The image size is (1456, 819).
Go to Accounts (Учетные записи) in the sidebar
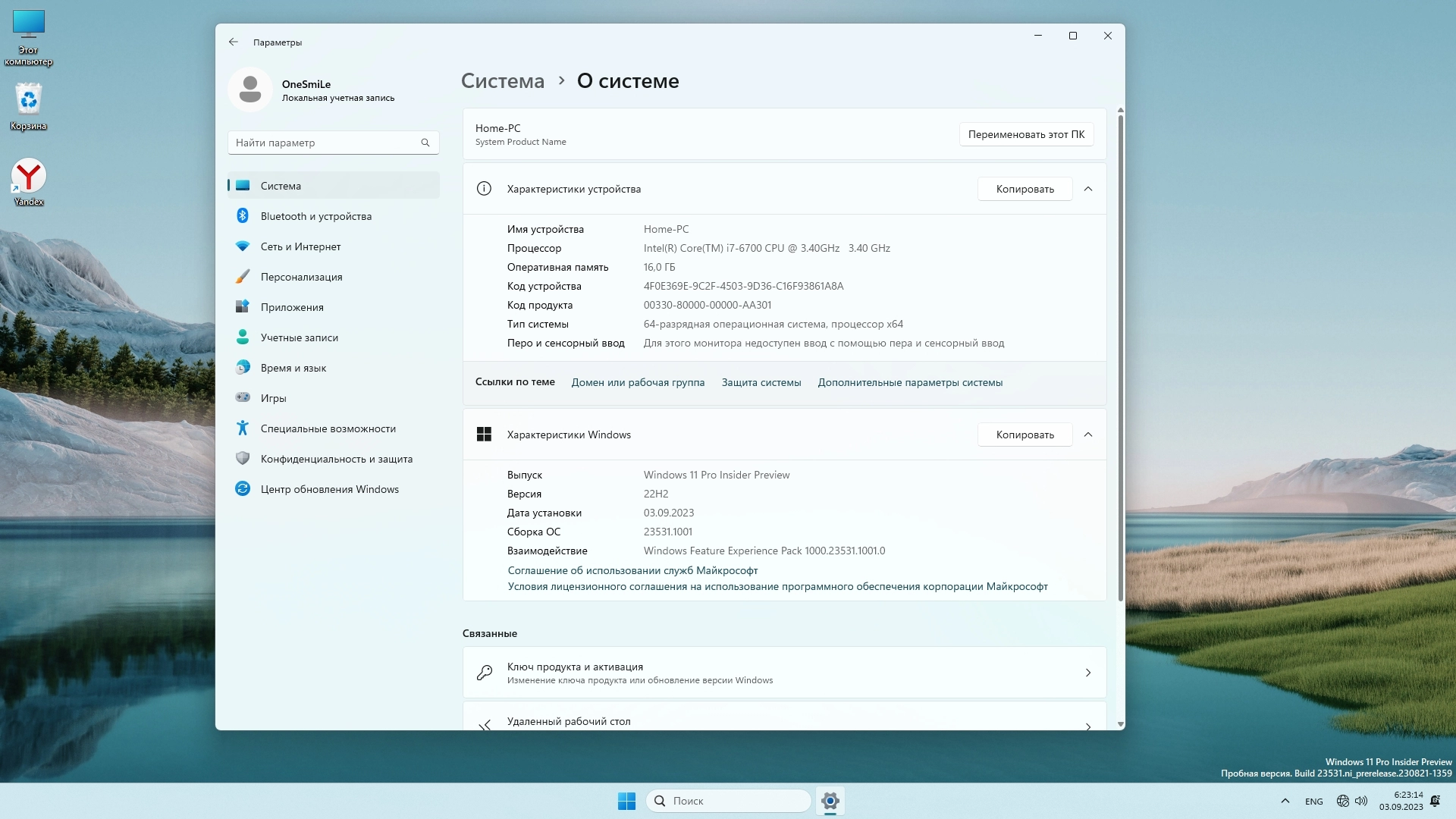click(299, 337)
